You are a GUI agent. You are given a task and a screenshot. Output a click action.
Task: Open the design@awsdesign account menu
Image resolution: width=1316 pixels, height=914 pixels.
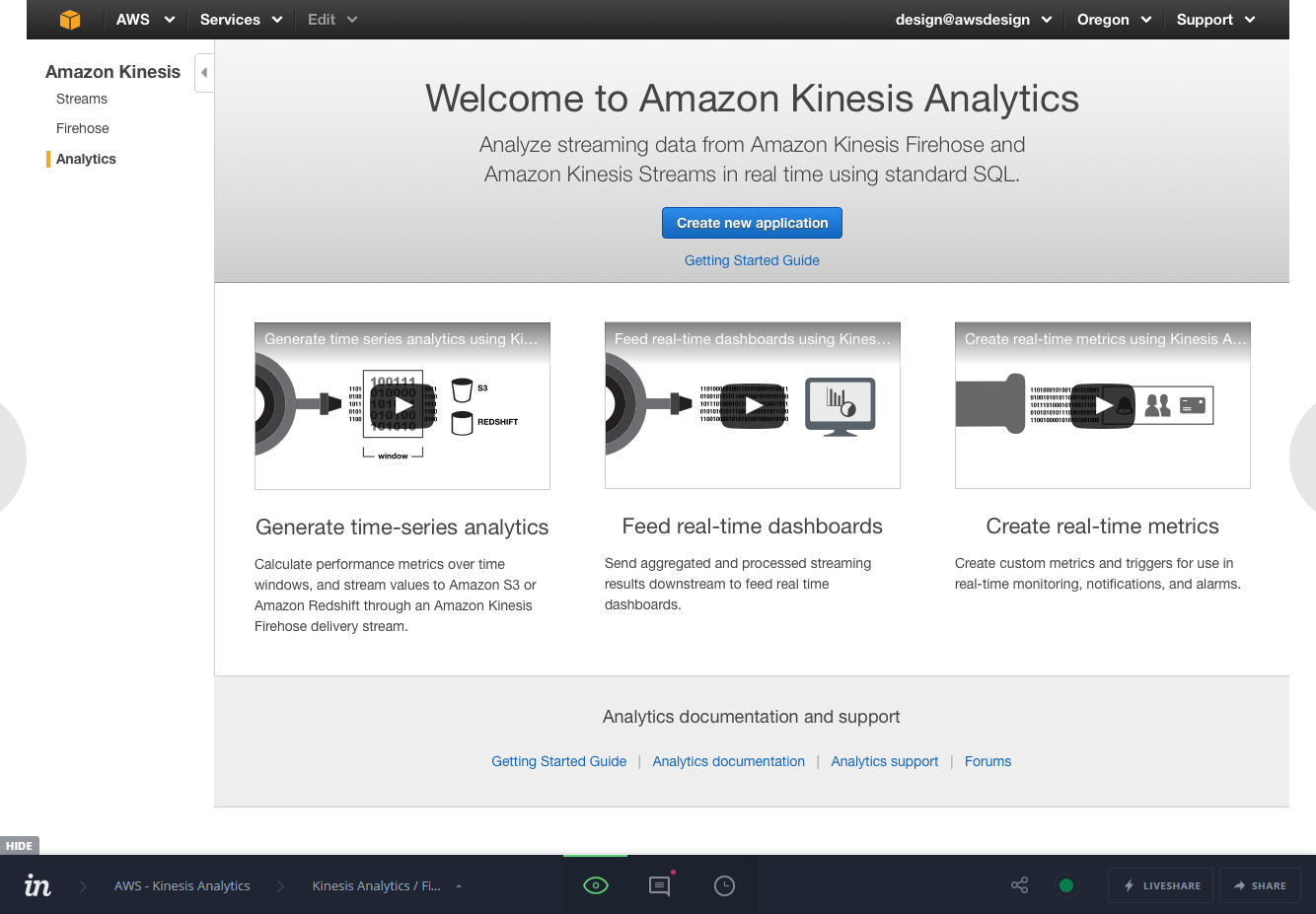(974, 20)
